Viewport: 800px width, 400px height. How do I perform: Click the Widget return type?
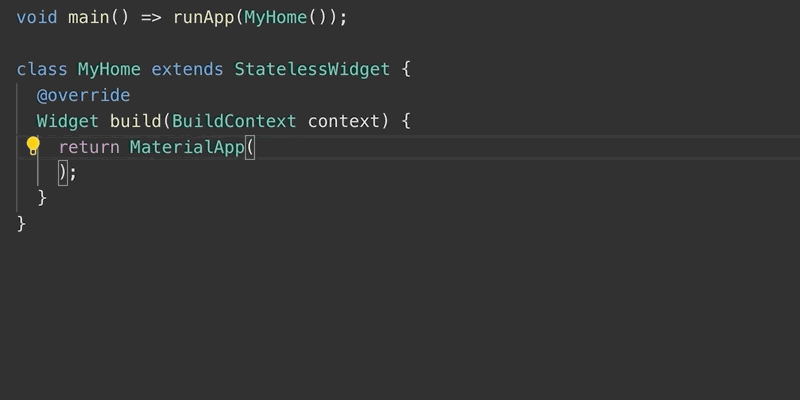click(x=68, y=121)
